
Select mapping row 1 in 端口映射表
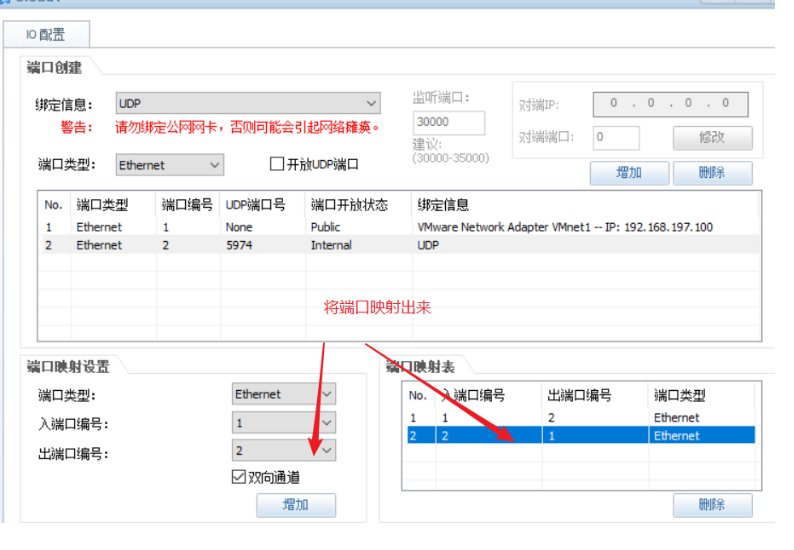point(581,417)
